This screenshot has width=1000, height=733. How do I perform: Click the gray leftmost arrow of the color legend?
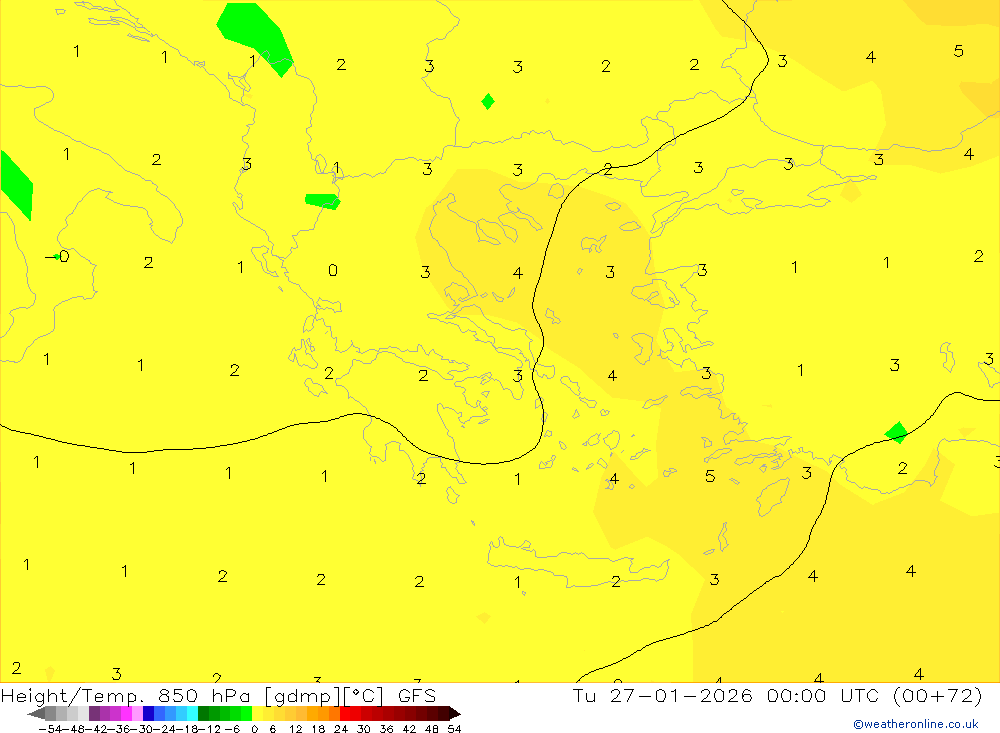click(36, 714)
